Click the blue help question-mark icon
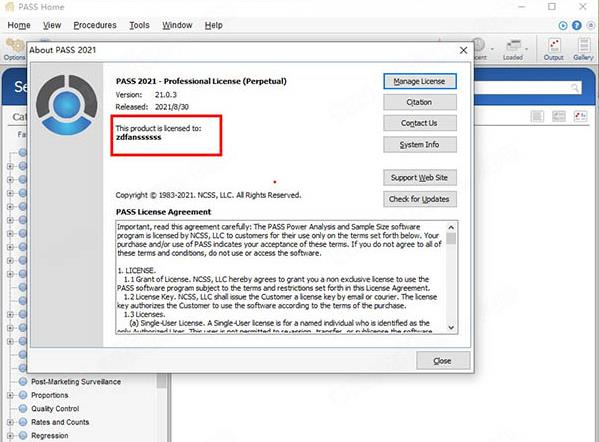 pyautogui.click(x=577, y=25)
